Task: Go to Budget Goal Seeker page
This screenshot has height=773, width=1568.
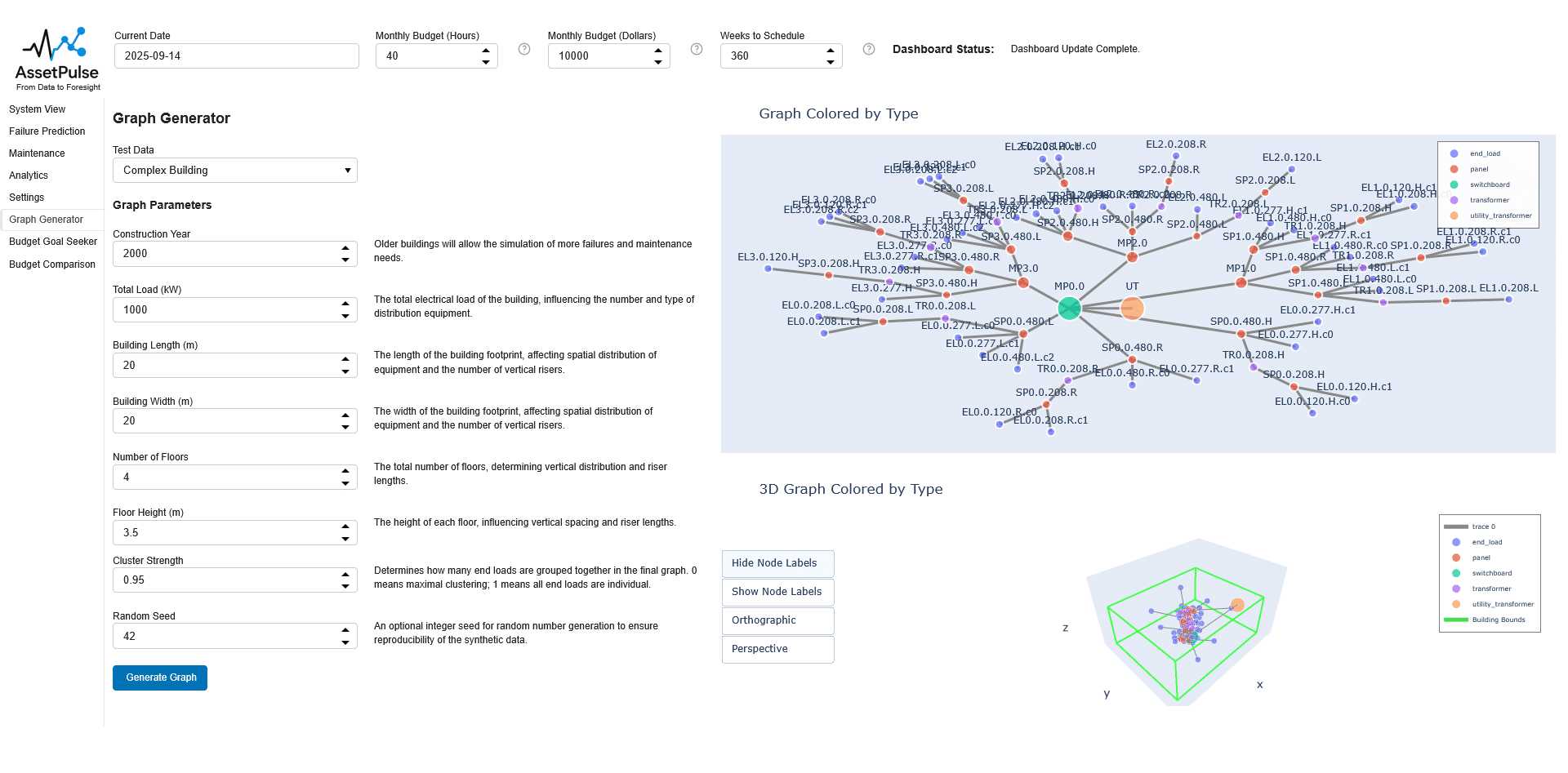Action: (x=53, y=242)
